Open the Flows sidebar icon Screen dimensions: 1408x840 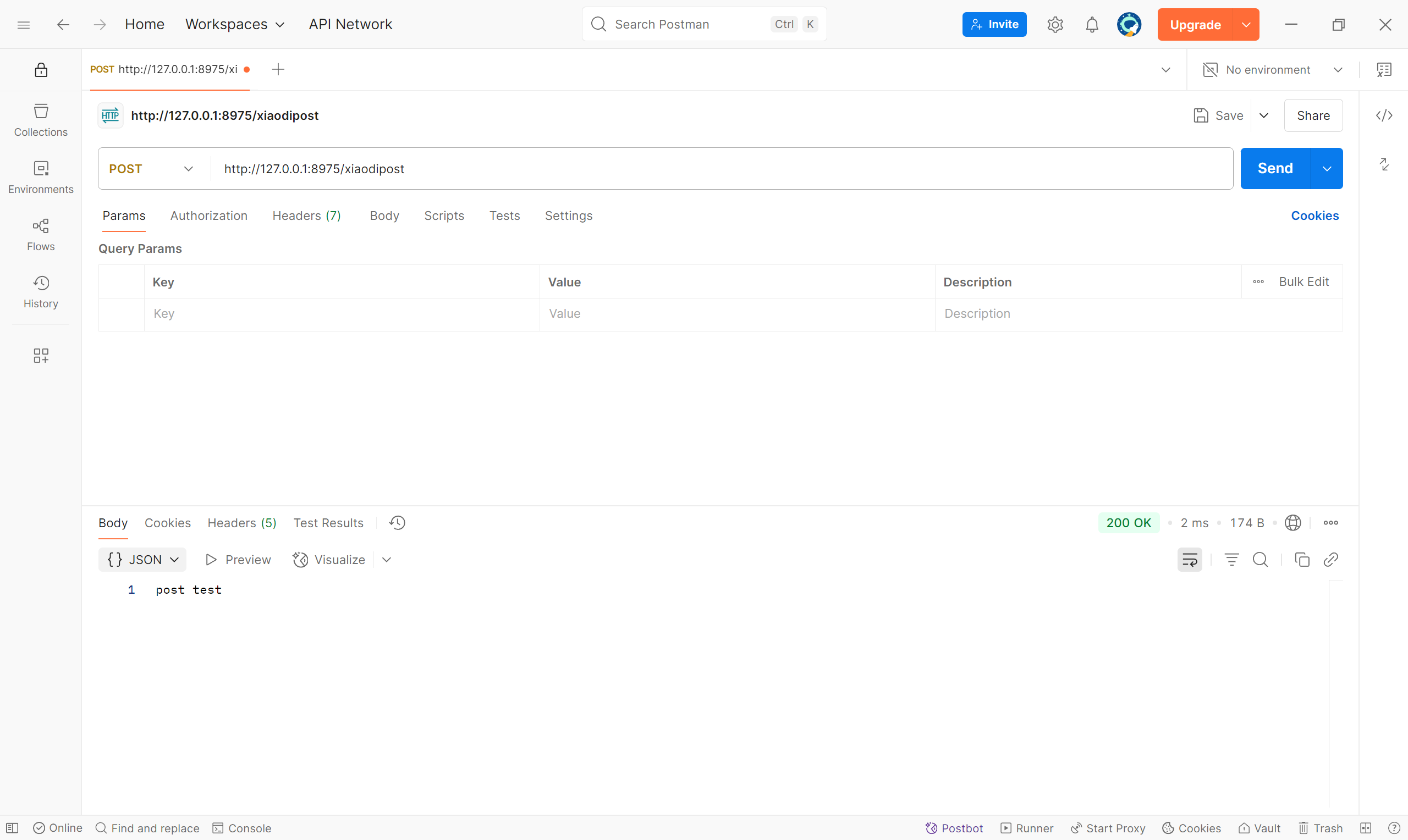(x=40, y=234)
